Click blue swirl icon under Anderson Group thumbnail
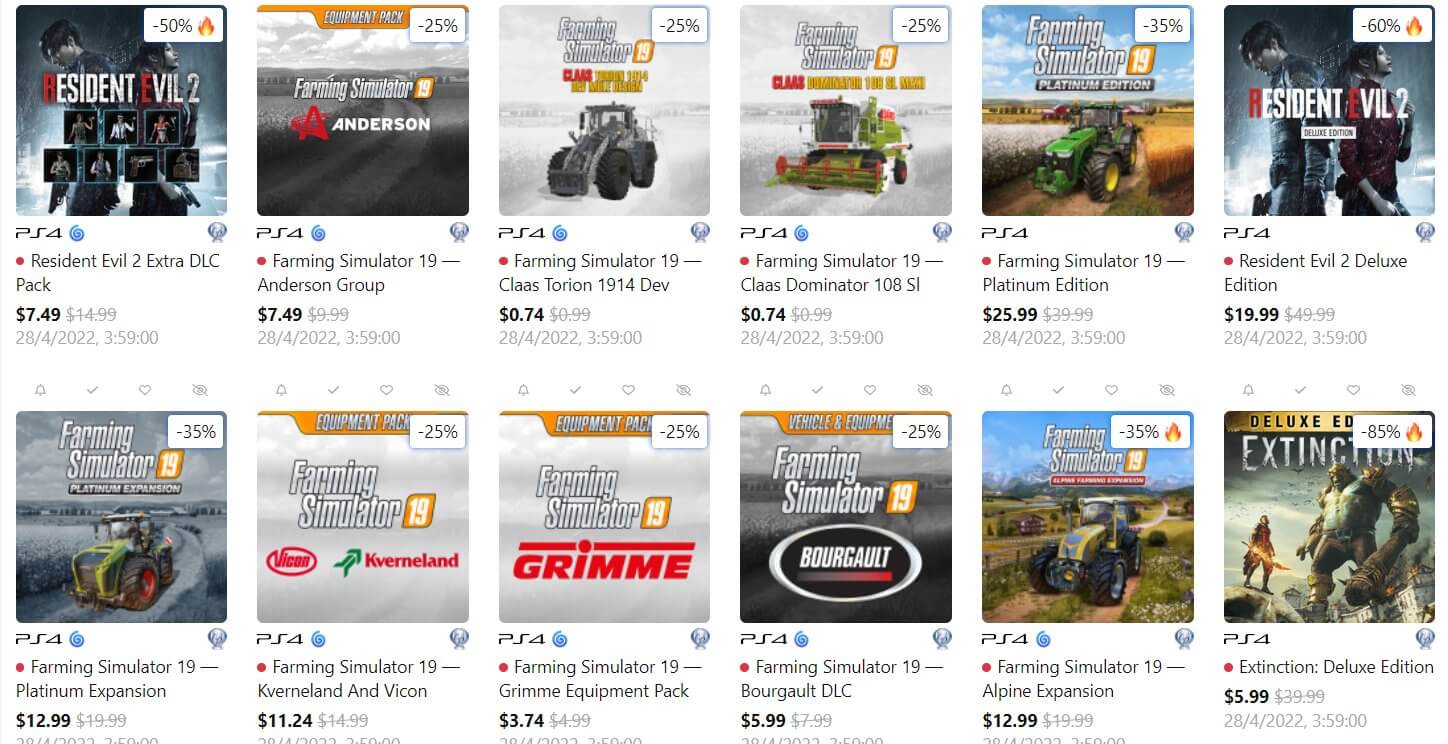Viewport: 1448px width, 744px height. (318, 233)
